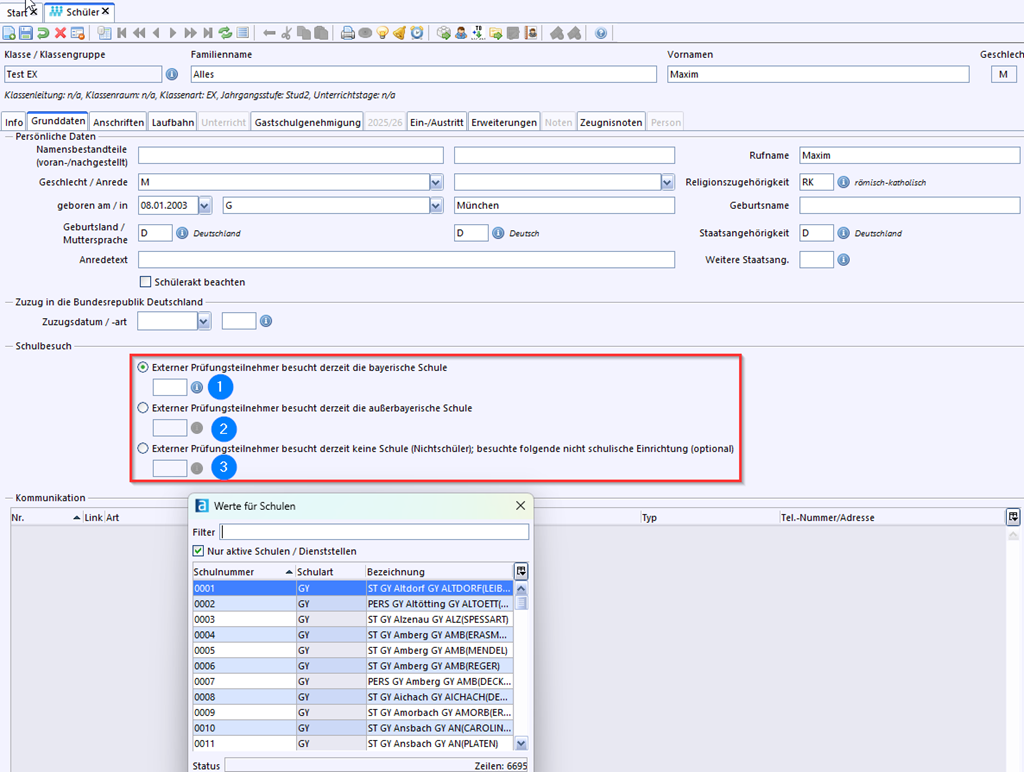The image size is (1024, 772).
Task: Click the scissors cut icon
Action: [286, 33]
